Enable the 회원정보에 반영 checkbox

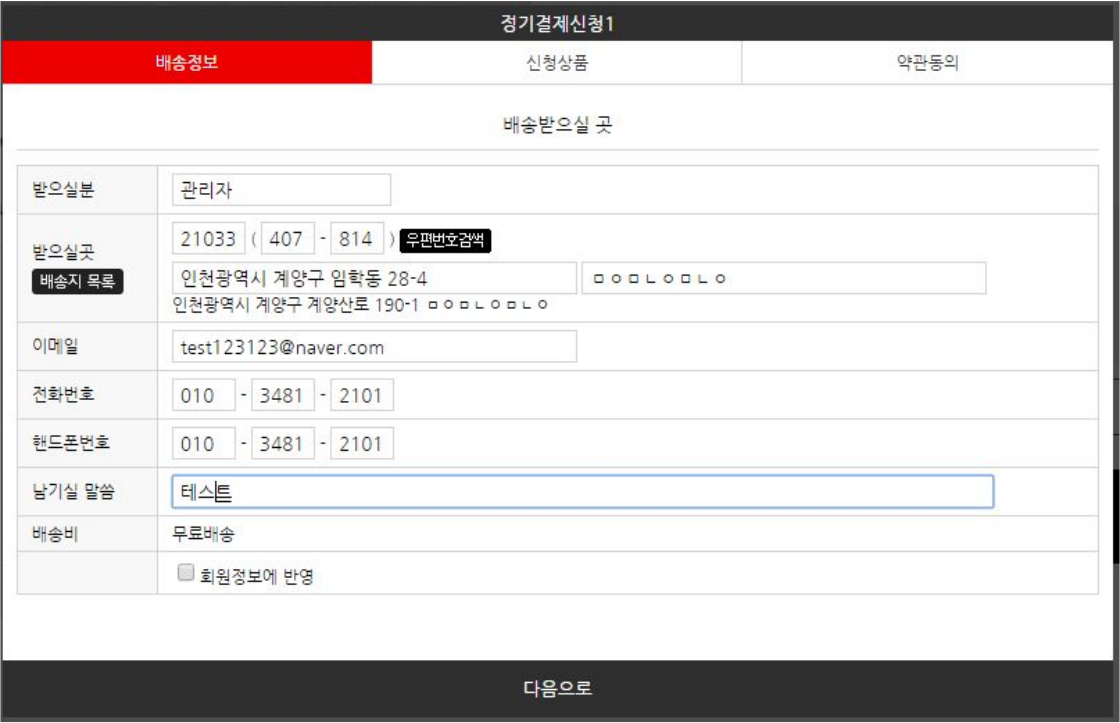point(184,574)
